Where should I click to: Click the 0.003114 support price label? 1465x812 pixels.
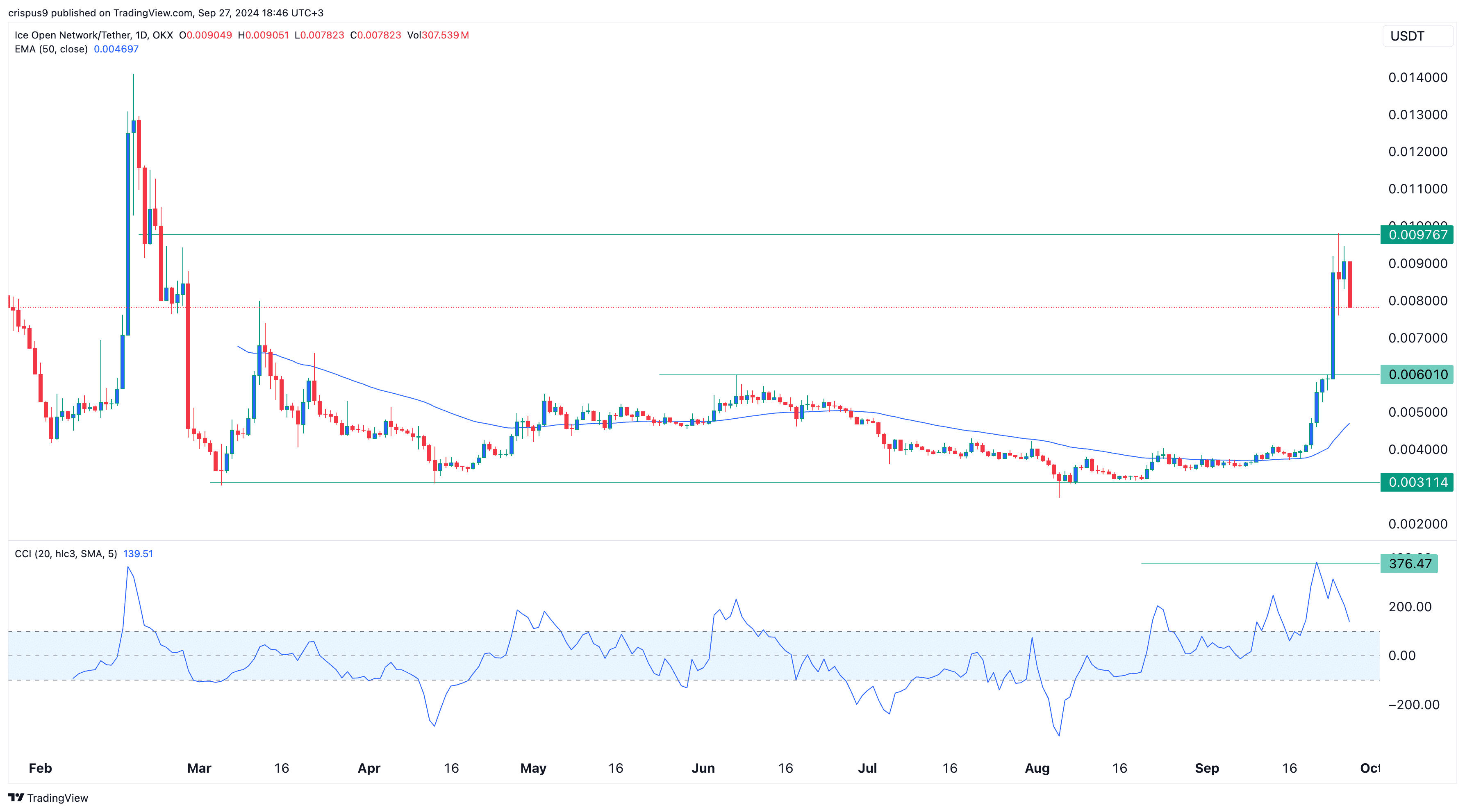click(1417, 483)
